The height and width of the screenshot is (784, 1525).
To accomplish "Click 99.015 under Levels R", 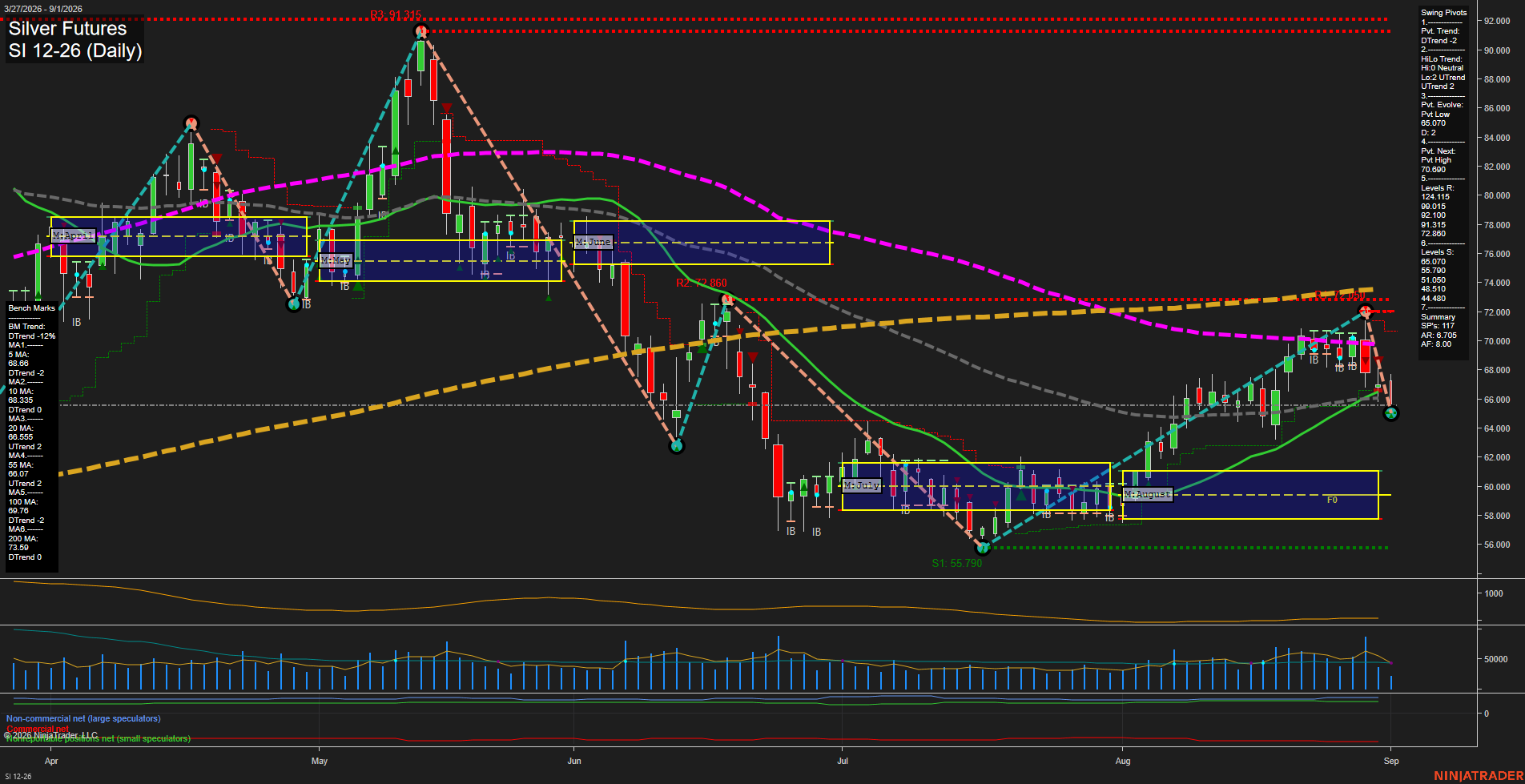I will [x=1433, y=207].
